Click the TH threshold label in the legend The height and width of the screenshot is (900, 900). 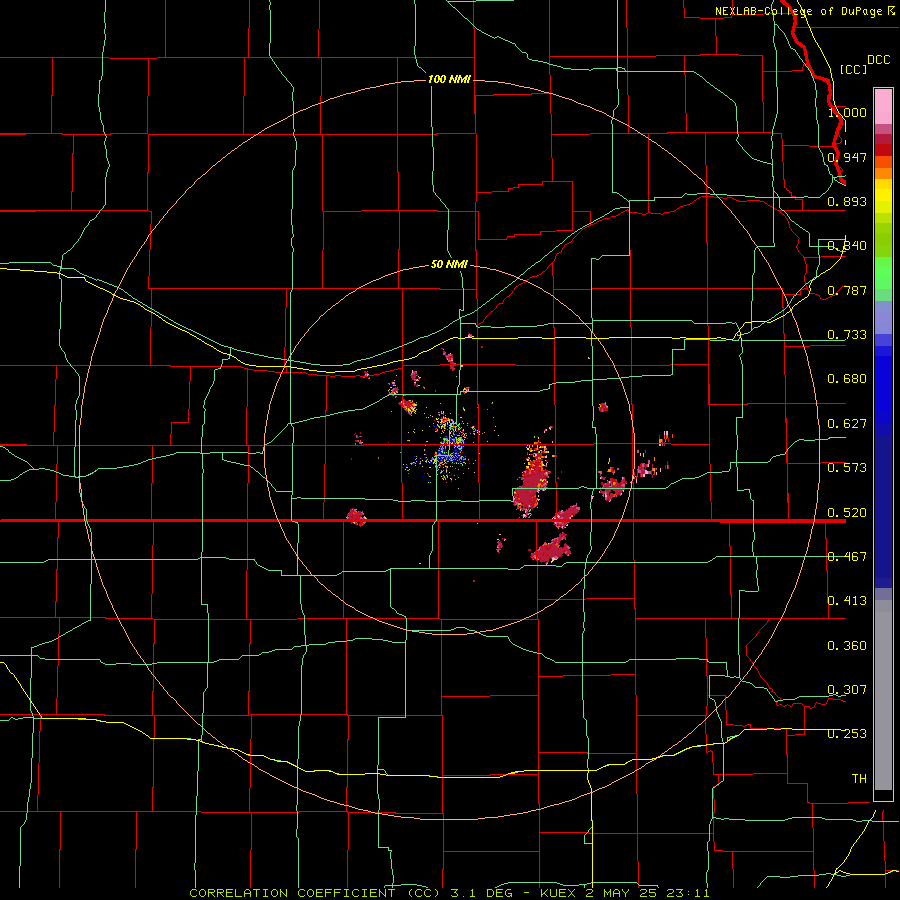click(859, 779)
